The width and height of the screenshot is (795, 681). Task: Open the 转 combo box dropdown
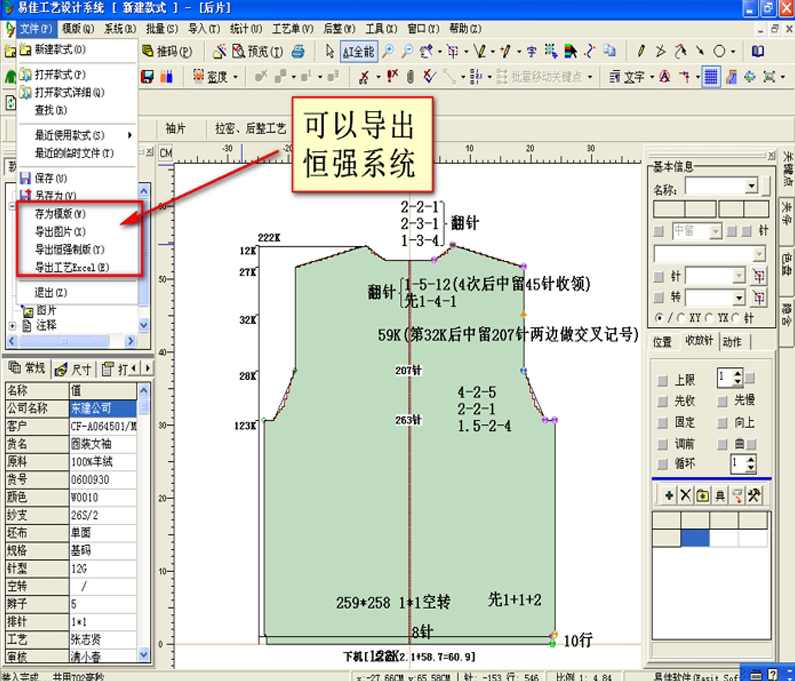click(739, 297)
